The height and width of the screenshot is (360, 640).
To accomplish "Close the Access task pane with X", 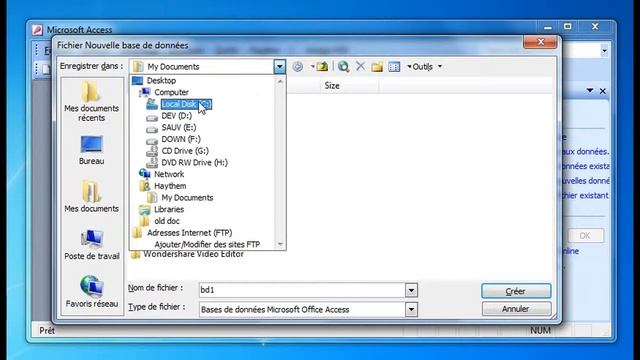I will pyautogui.click(x=602, y=91).
